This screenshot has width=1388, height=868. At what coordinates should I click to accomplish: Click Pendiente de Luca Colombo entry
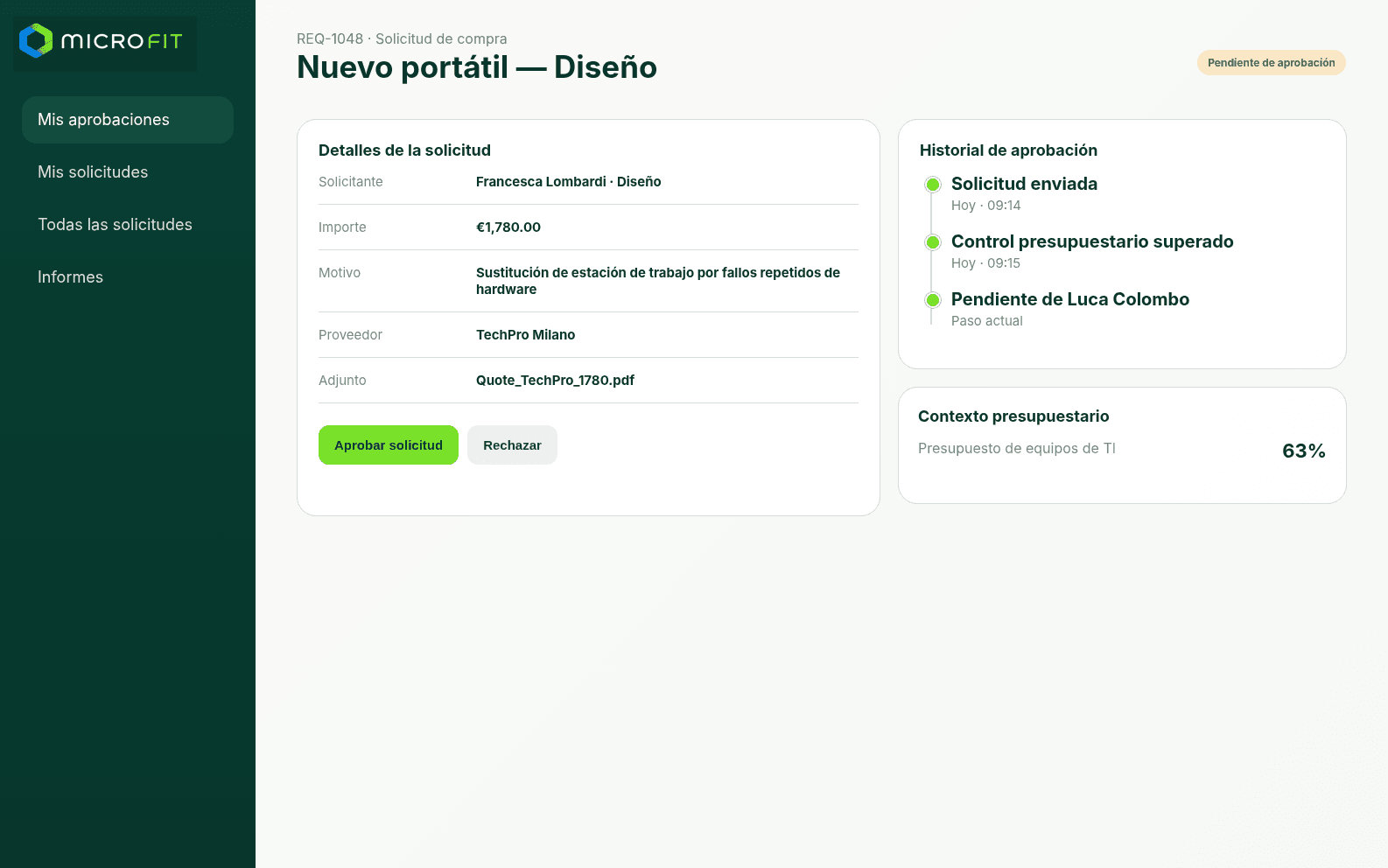[x=1070, y=299]
